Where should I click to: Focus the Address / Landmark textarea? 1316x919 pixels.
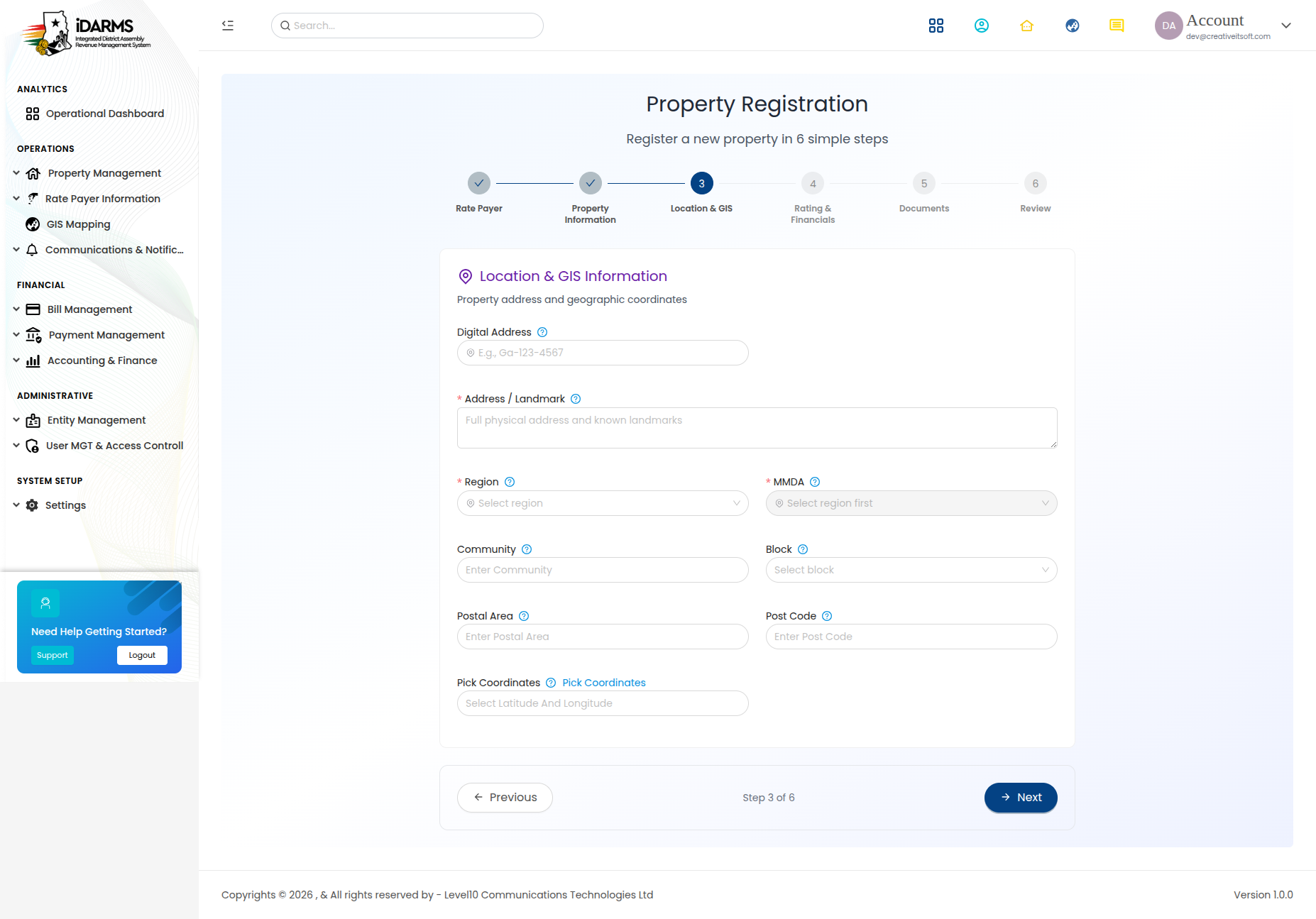click(x=757, y=428)
